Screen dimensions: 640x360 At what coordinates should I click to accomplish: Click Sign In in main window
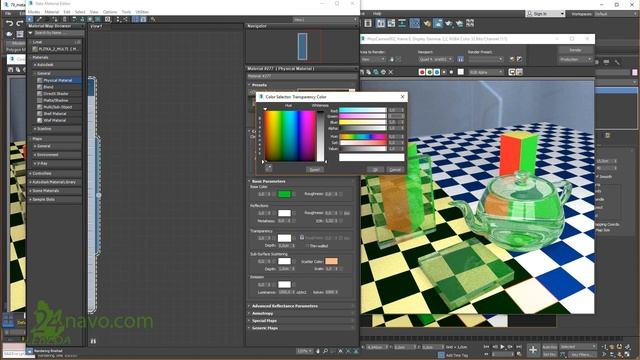(x=545, y=14)
